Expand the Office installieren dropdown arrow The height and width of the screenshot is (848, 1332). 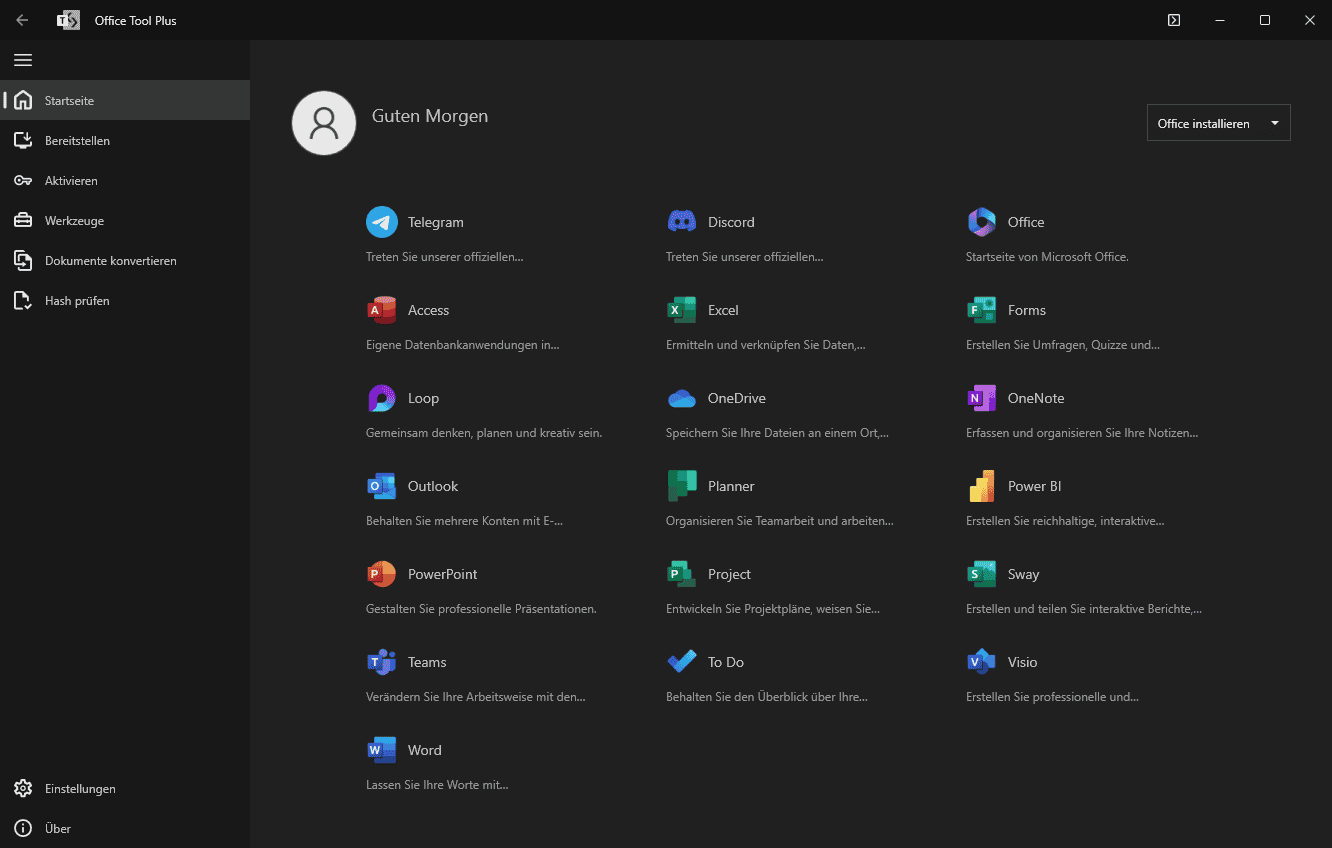[x=1275, y=123]
